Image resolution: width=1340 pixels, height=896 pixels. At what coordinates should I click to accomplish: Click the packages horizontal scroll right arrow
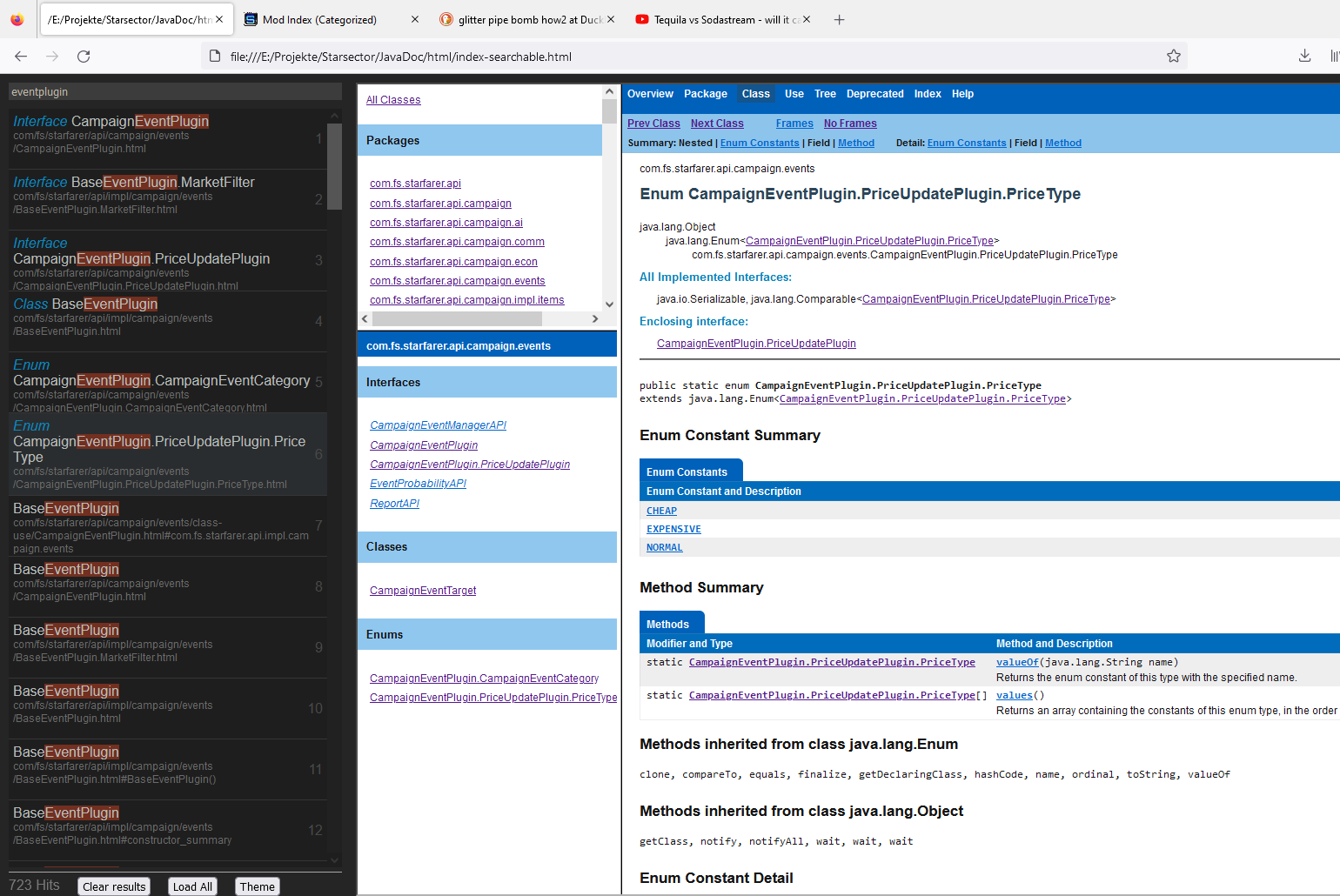tap(595, 319)
